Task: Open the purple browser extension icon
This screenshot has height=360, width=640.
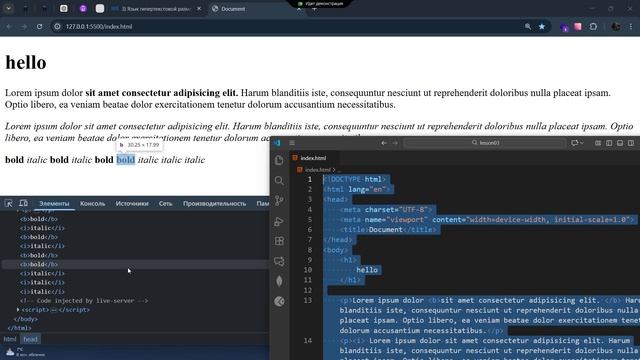Action: click(564, 27)
